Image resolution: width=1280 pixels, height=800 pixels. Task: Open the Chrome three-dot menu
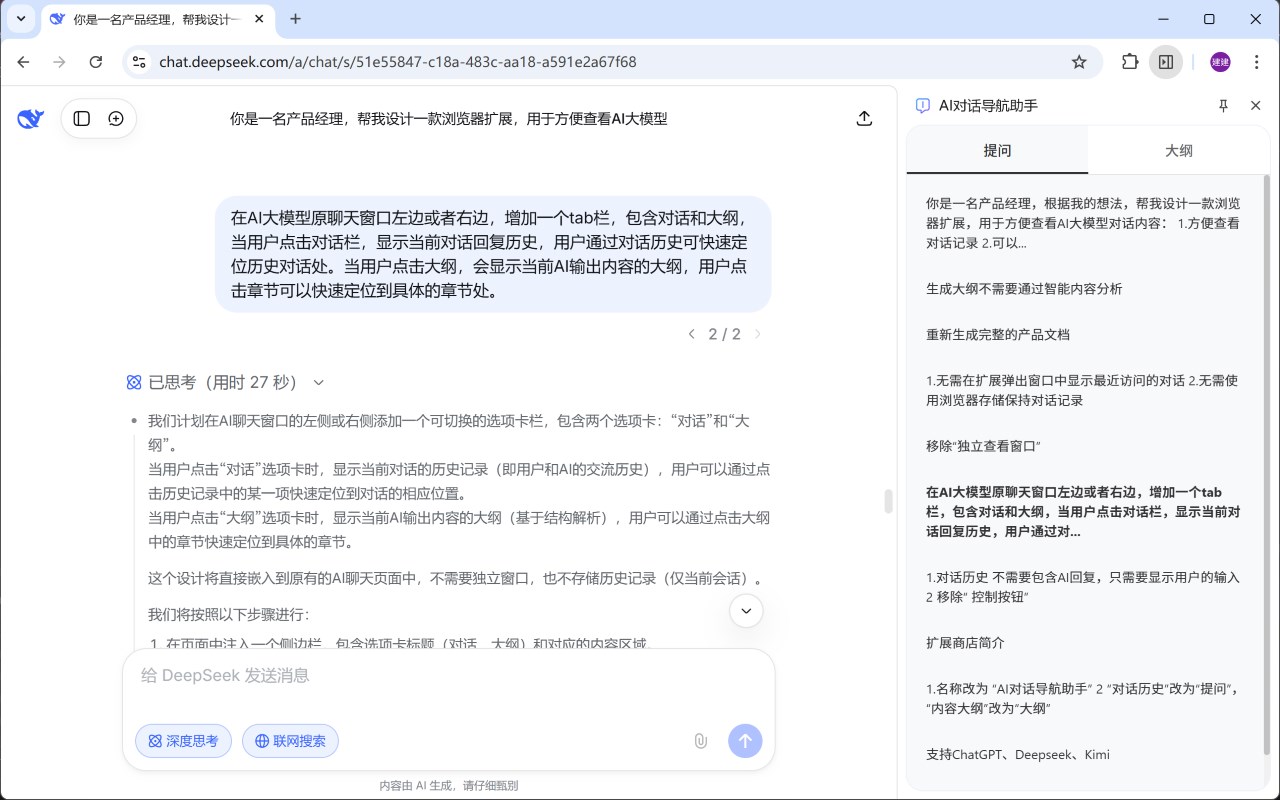click(x=1256, y=62)
